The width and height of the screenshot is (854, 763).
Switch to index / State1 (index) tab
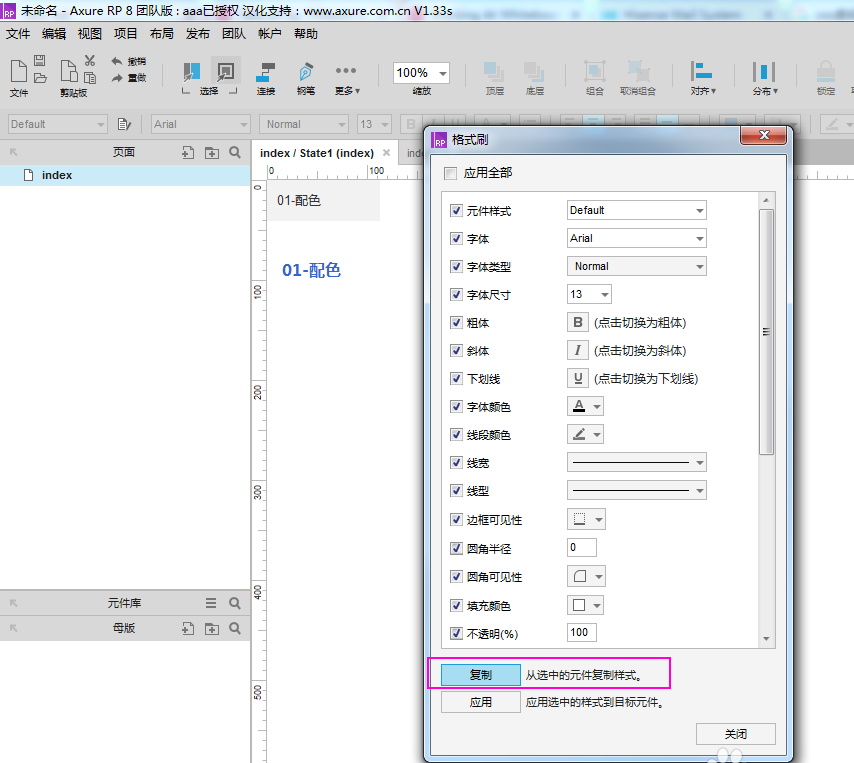[317, 153]
